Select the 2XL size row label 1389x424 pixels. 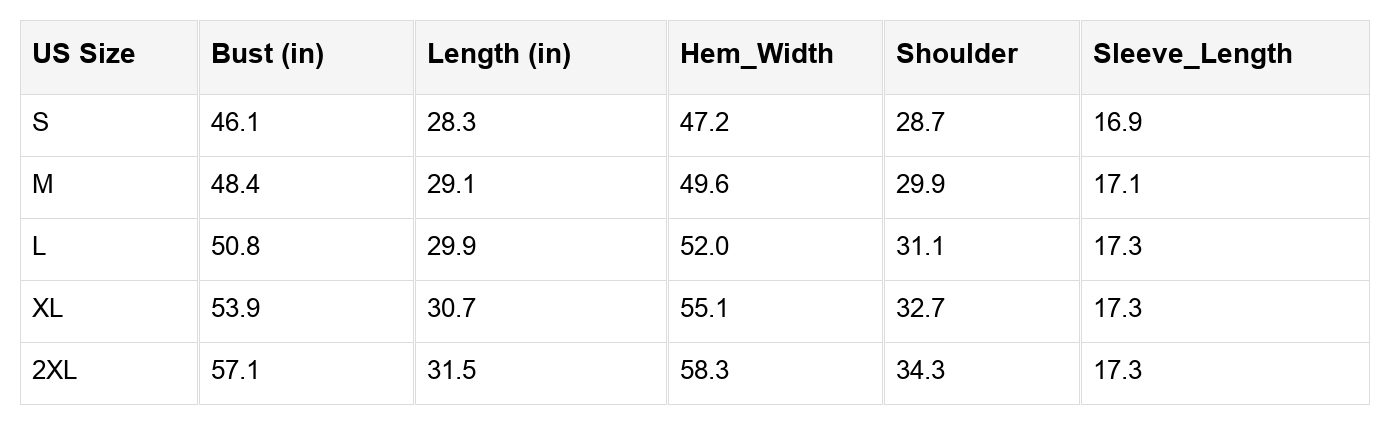tap(54, 371)
